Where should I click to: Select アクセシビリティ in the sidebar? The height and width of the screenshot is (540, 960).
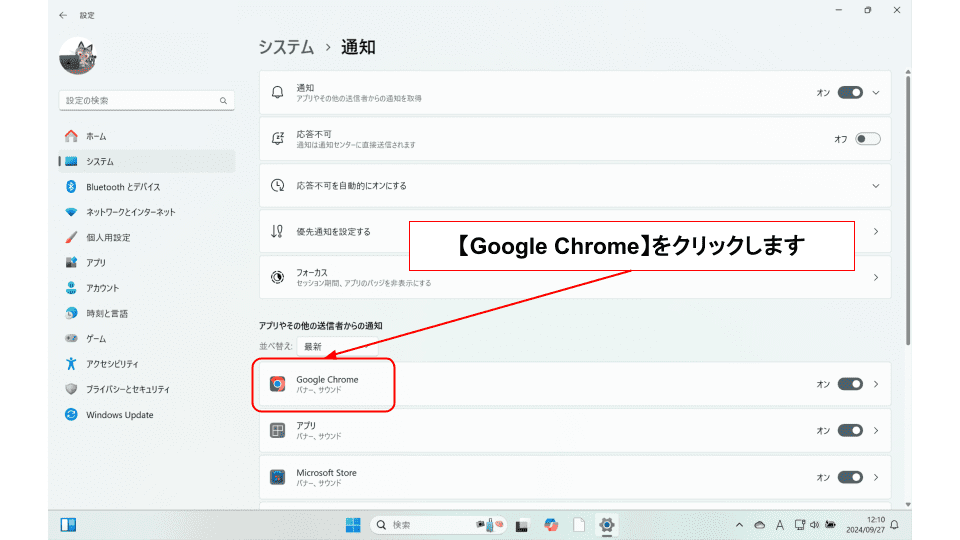pyautogui.click(x=112, y=364)
